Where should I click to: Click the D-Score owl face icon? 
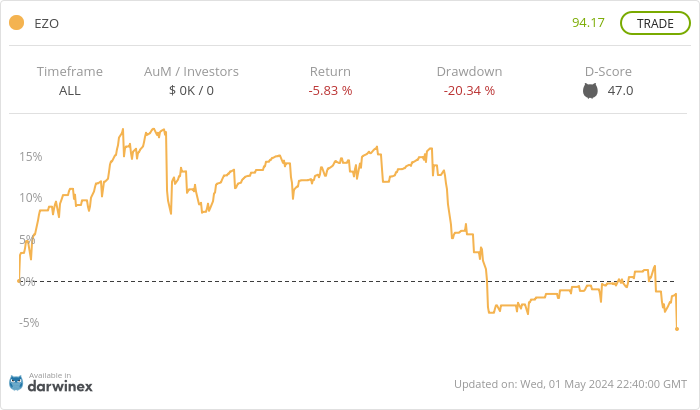click(590, 91)
